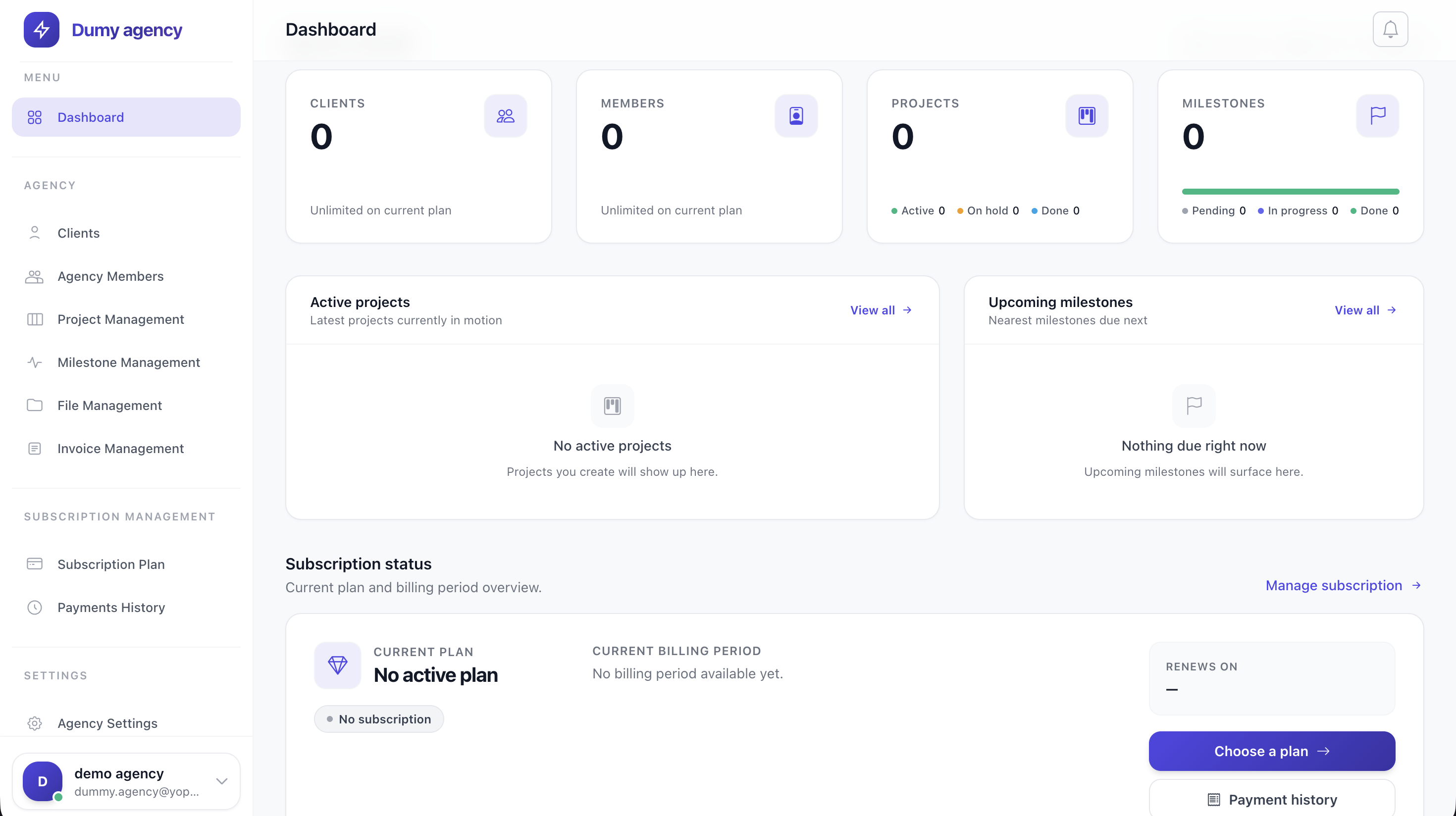Viewport: 1456px width, 816px height.
Task: Click View all for Upcoming milestones
Action: [x=1365, y=310]
